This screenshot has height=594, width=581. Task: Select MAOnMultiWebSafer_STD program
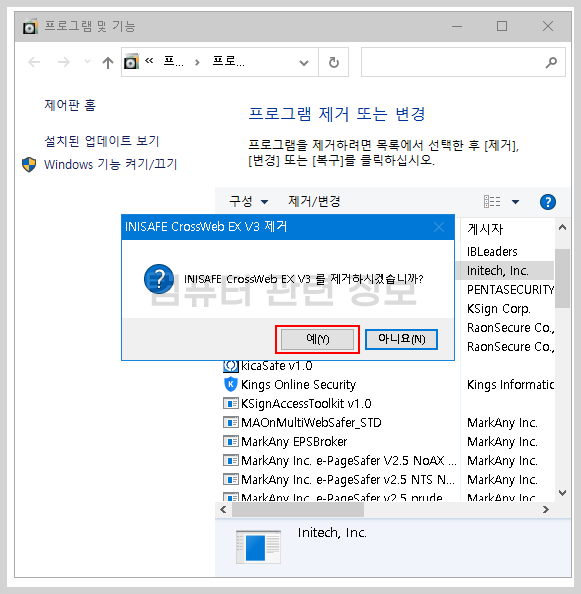tap(311, 423)
